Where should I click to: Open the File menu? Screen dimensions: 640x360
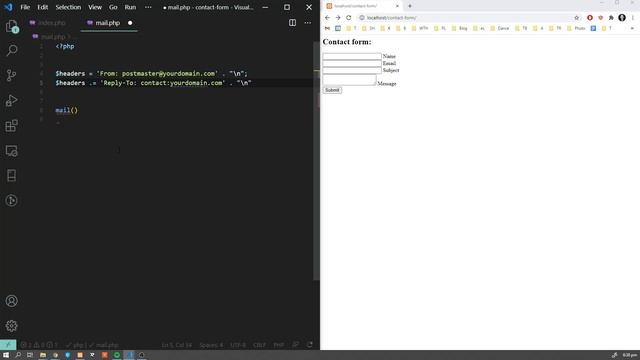[25, 7]
